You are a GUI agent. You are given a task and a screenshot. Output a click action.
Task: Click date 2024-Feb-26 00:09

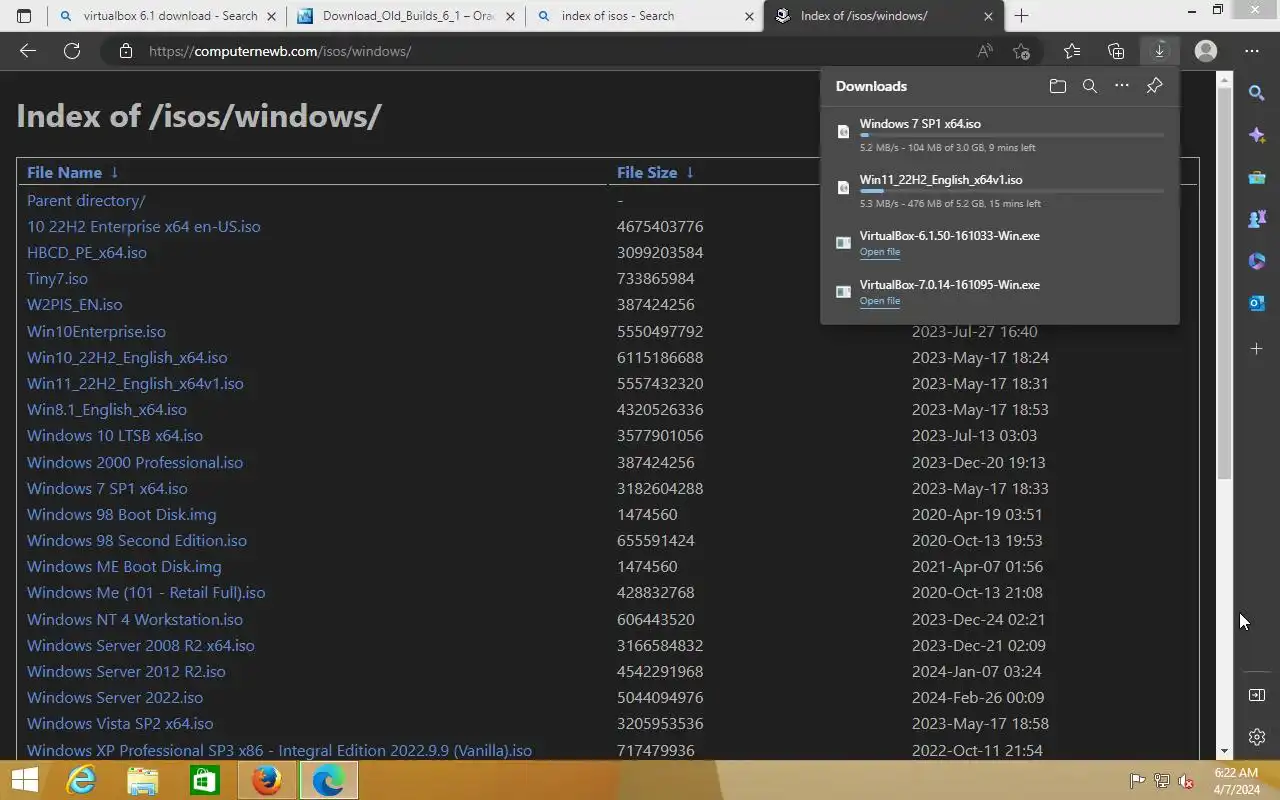tap(978, 697)
